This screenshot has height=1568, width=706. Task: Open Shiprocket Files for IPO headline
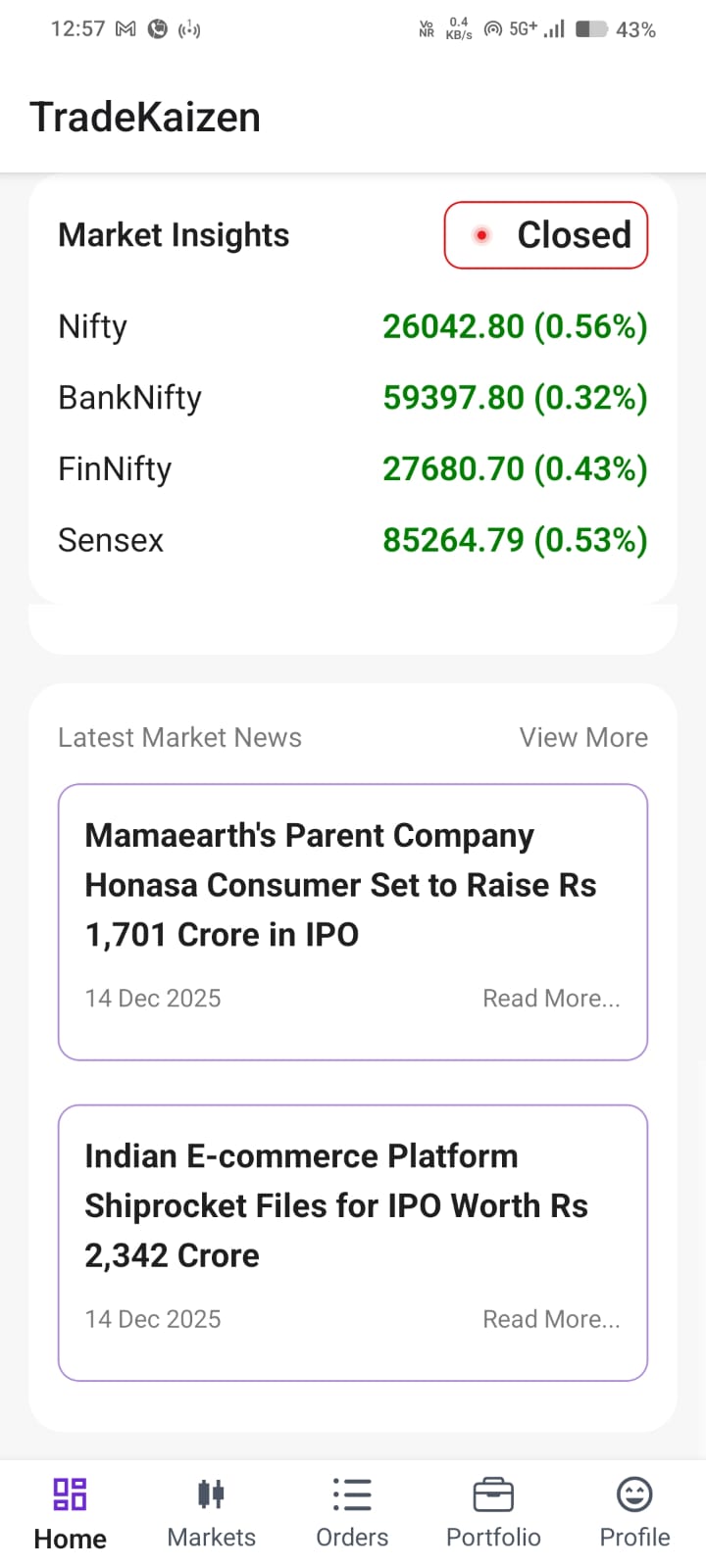336,1205
